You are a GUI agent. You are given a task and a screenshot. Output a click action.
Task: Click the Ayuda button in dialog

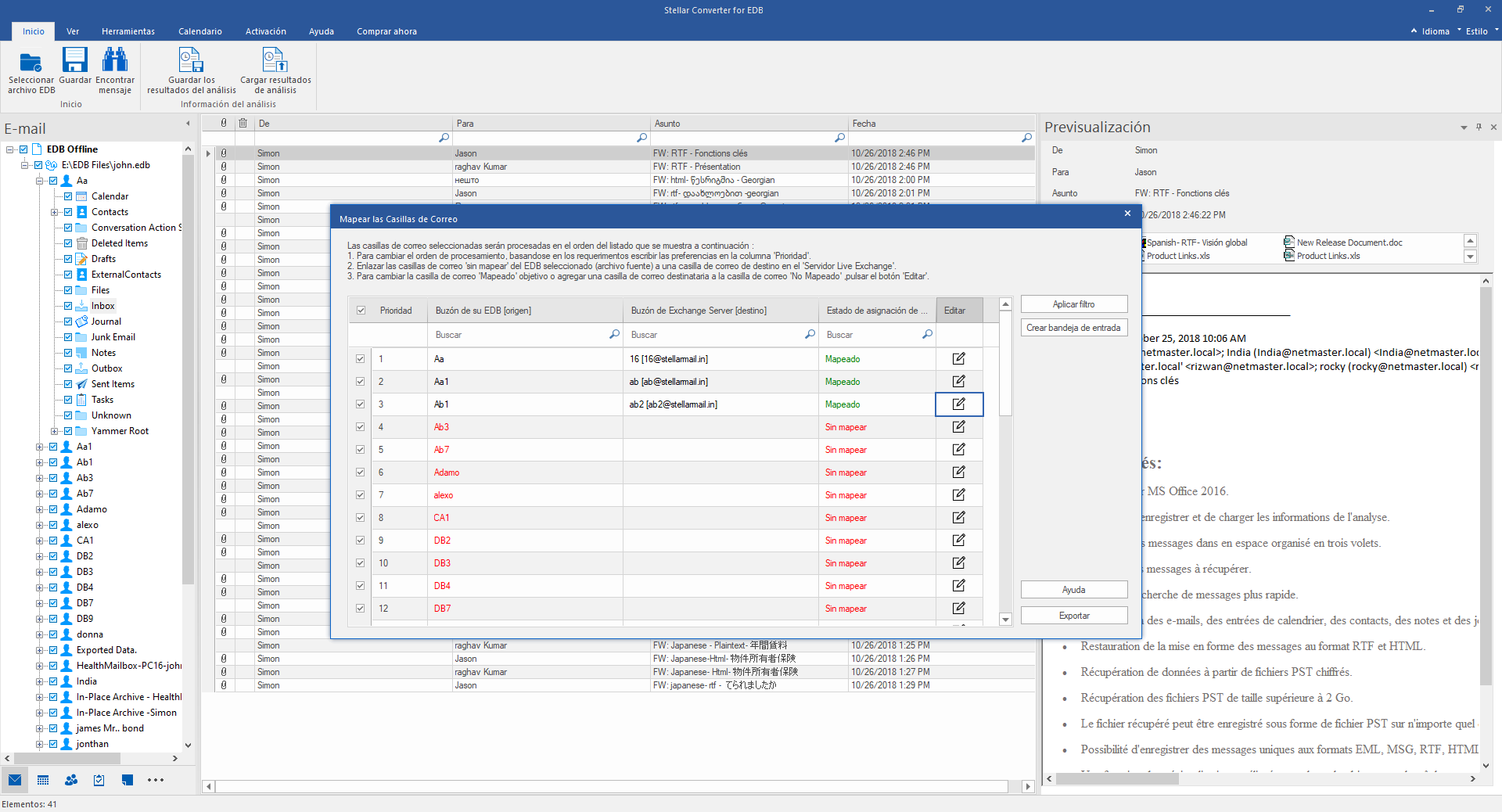(x=1074, y=590)
